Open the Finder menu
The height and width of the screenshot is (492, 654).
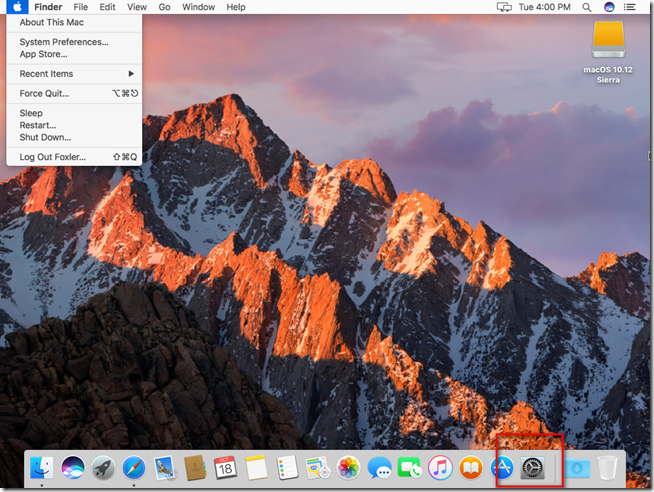pos(48,7)
